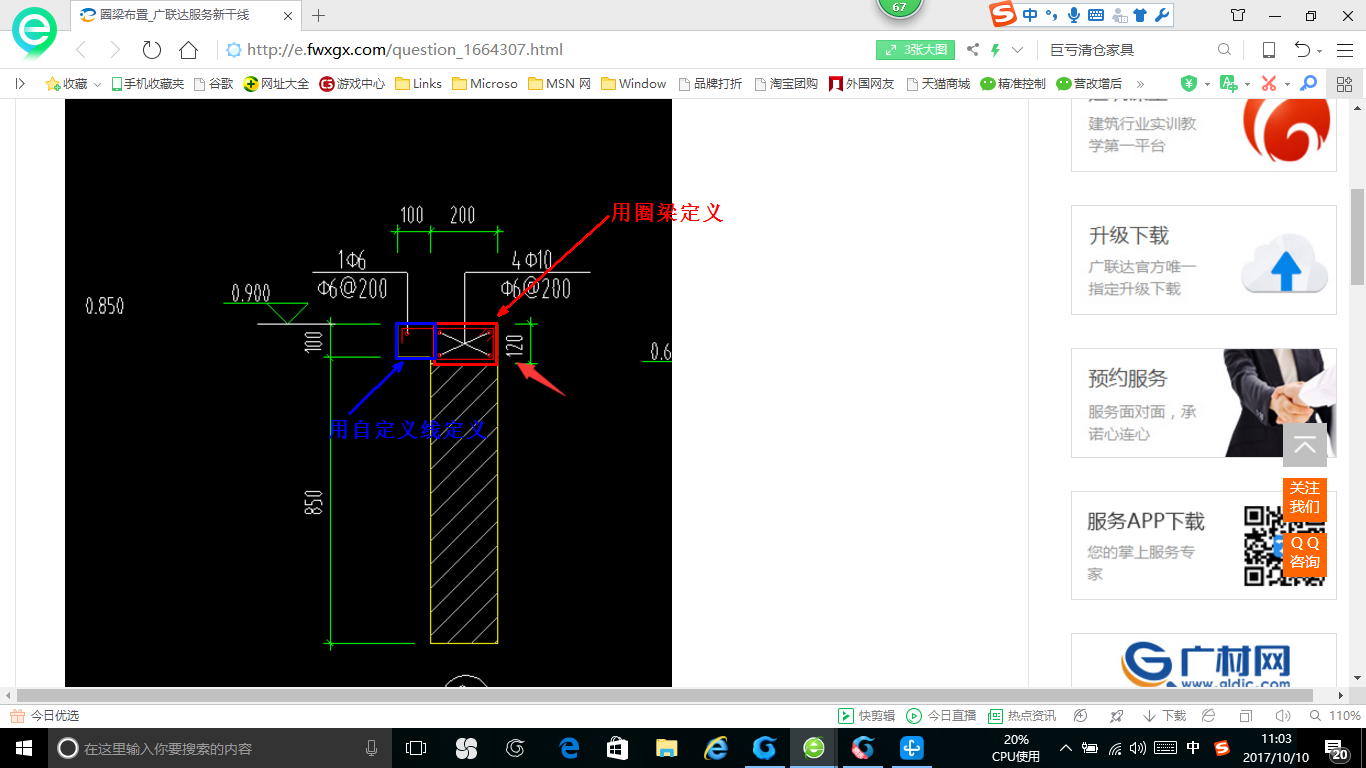Click the 升级下载 sidebar card
Viewport: 1366px width, 768px height.
pyautogui.click(x=1204, y=260)
